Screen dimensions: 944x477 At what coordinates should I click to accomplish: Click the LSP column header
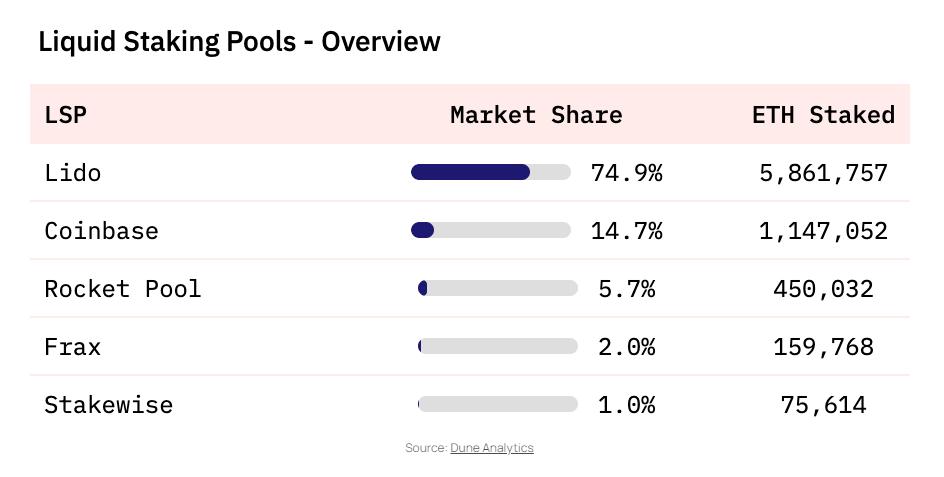click(66, 114)
